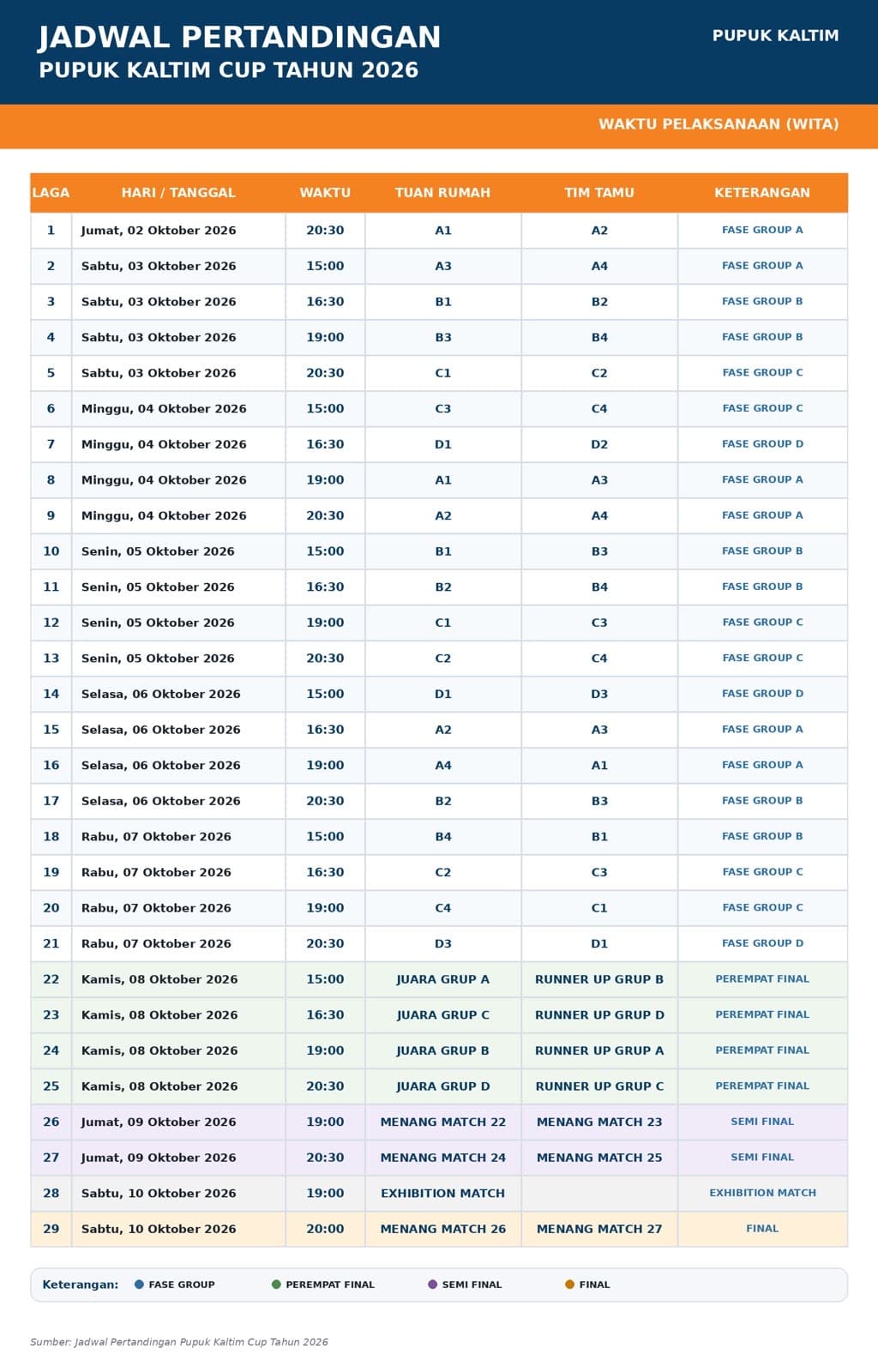The width and height of the screenshot is (878, 1372).
Task: Click SEMI FINAL in row 26
Action: tap(762, 1122)
